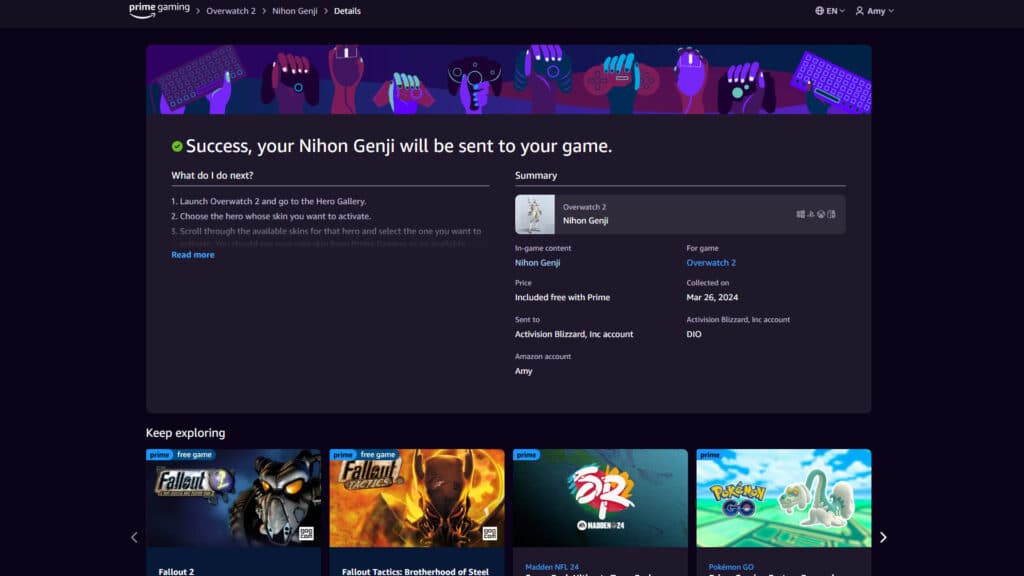This screenshot has width=1024, height=576.
Task: Select the Xbox platform icon in Summary
Action: coord(822,213)
